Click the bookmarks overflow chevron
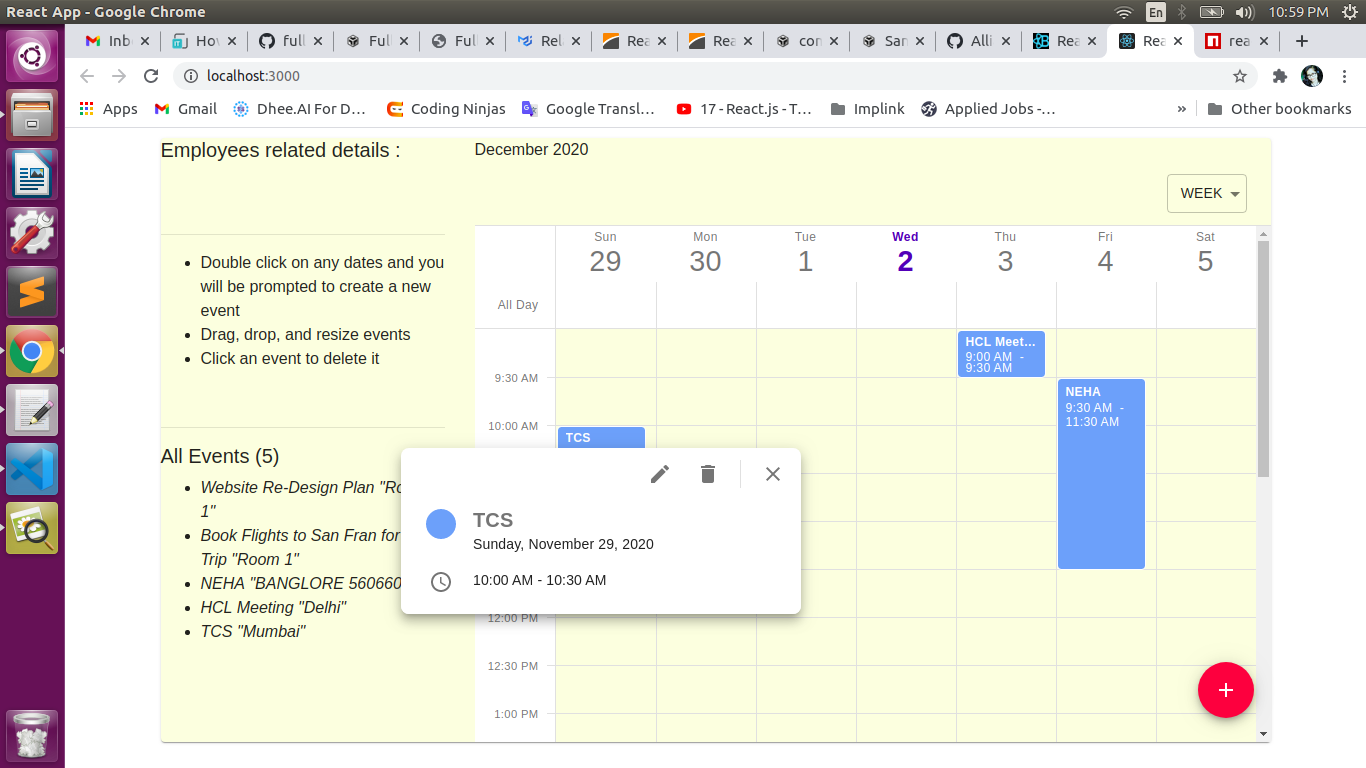The image size is (1366, 768). coord(1182,108)
